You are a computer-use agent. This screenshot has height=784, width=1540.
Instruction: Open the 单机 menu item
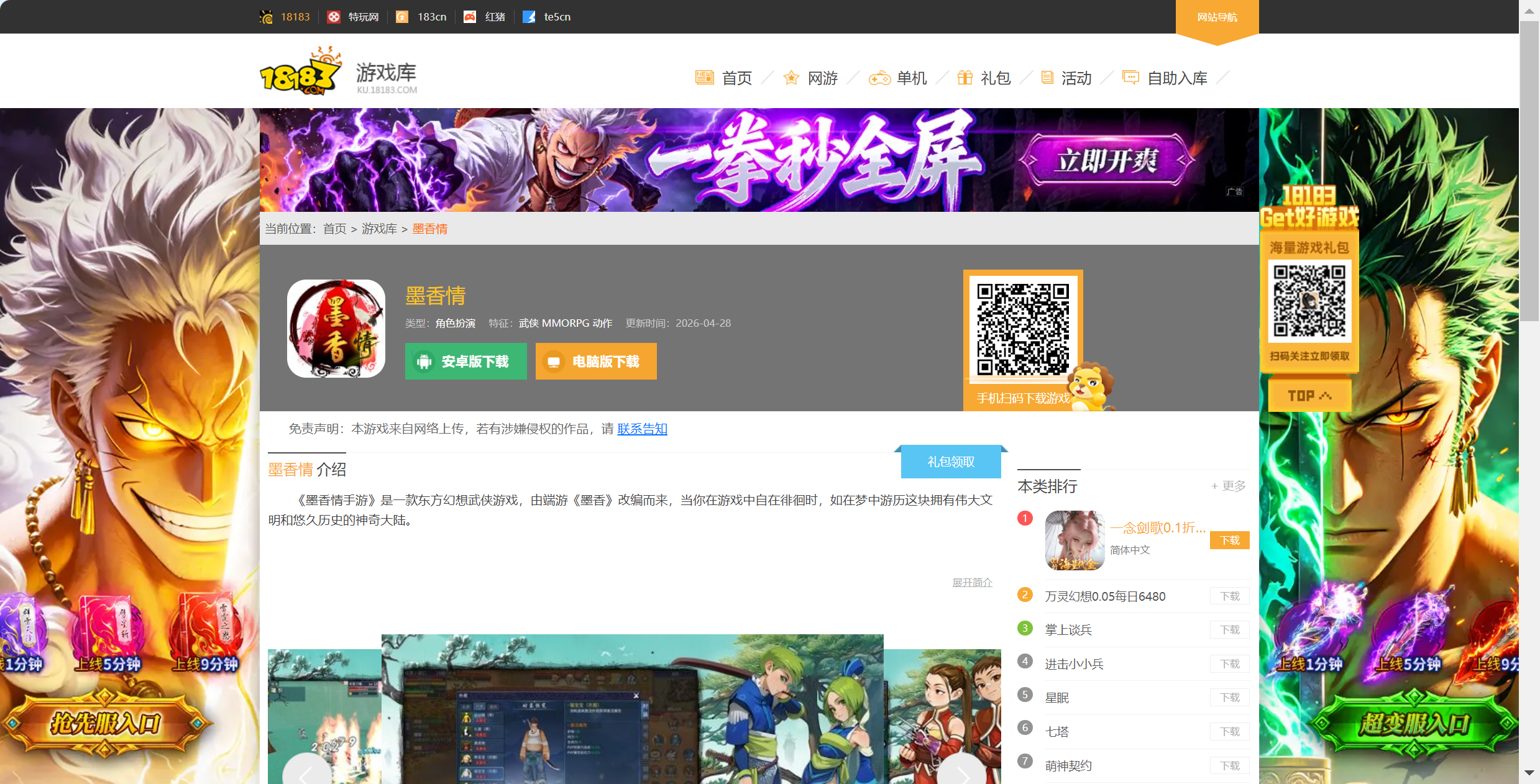pos(912,78)
